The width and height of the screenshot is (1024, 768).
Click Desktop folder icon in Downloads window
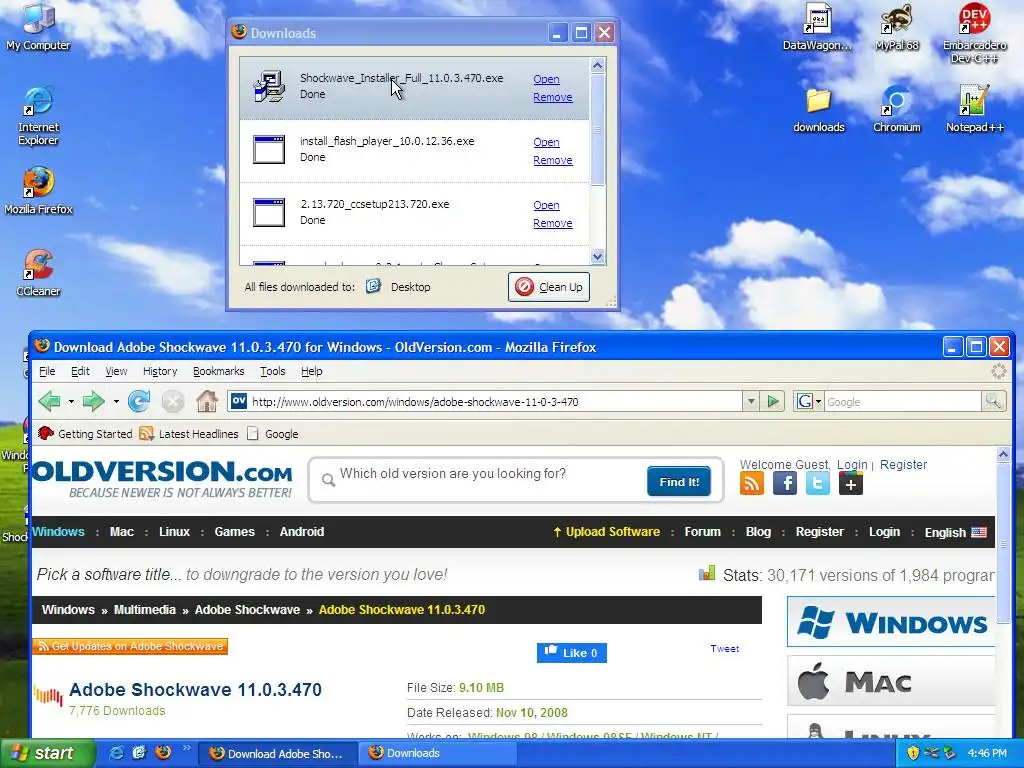point(373,286)
